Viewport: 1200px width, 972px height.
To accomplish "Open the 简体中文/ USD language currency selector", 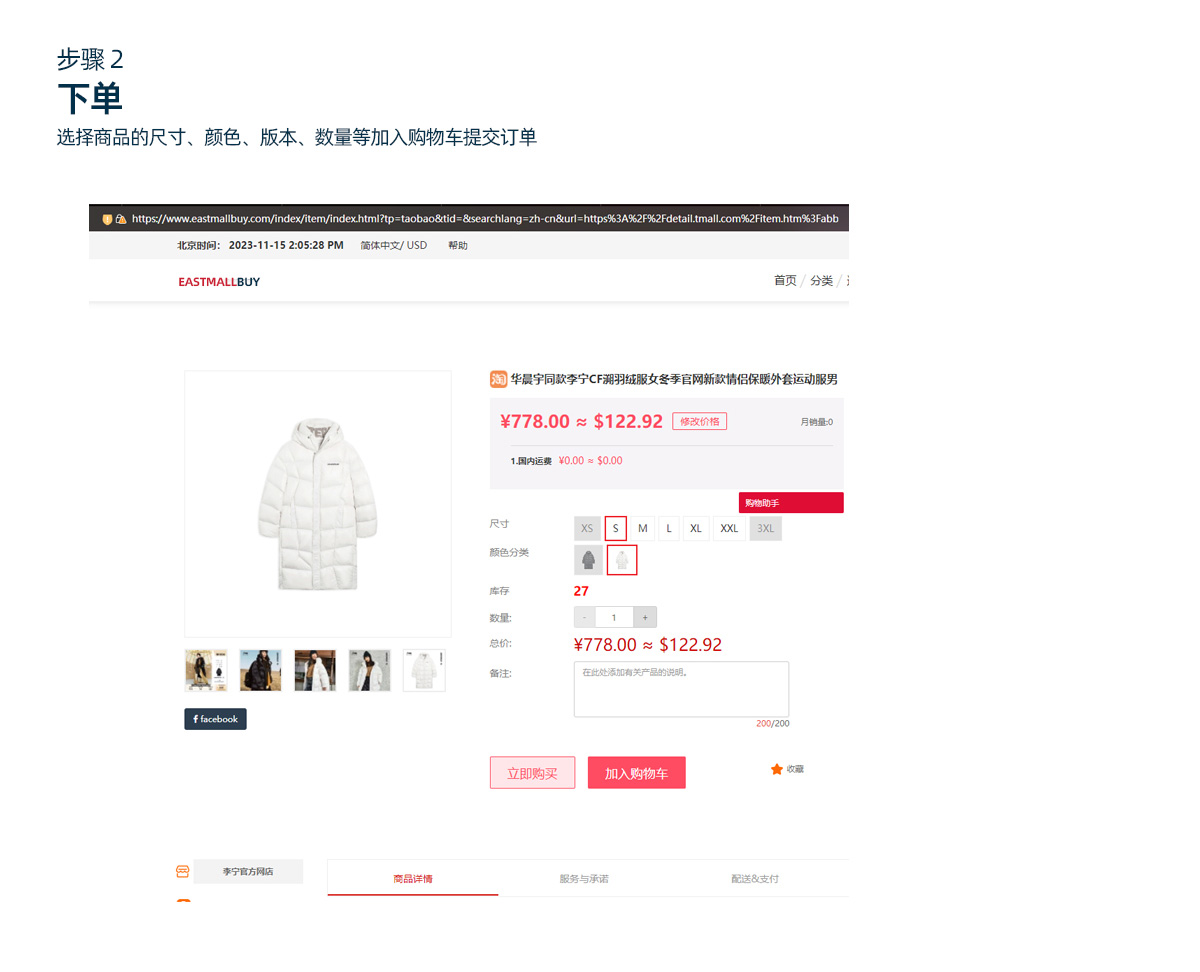I will tap(394, 245).
